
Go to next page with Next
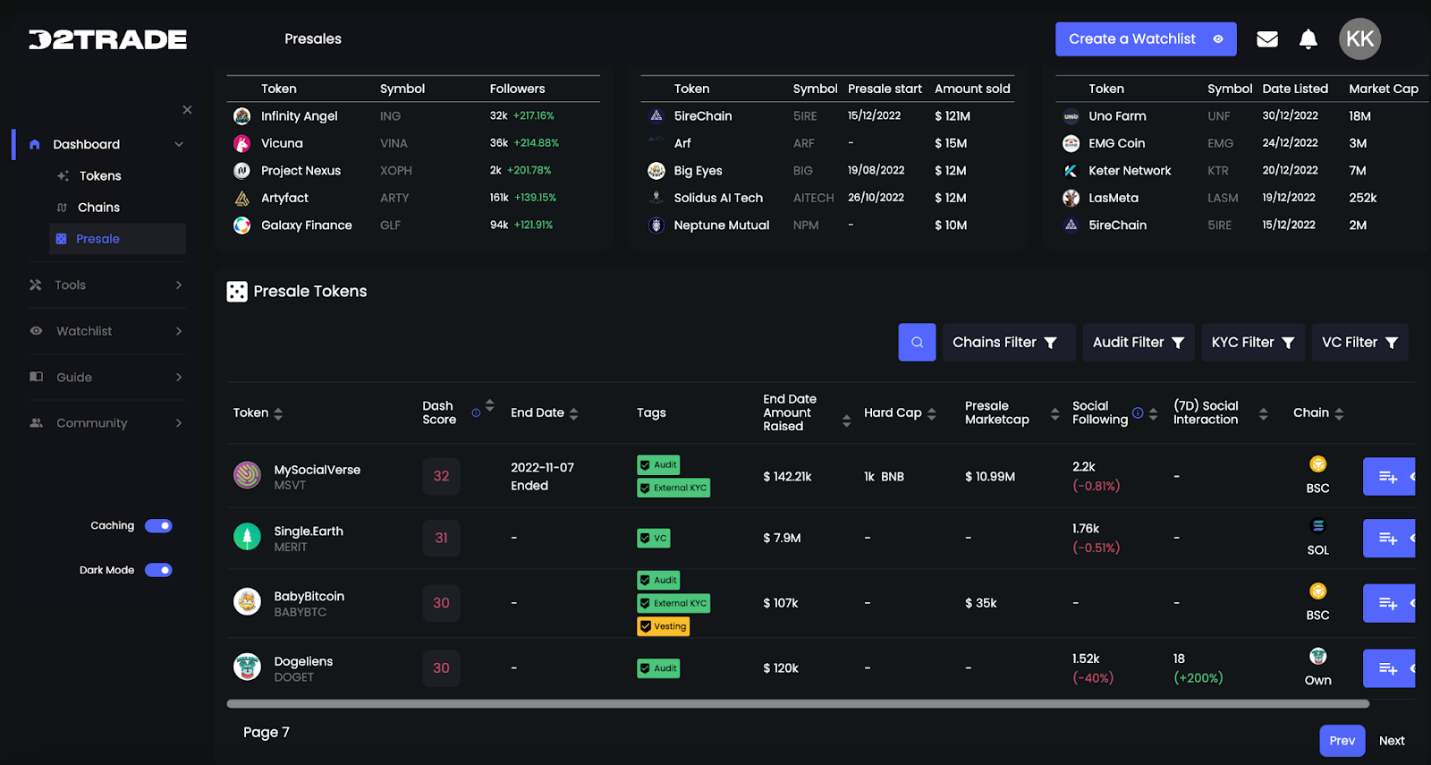(1391, 741)
